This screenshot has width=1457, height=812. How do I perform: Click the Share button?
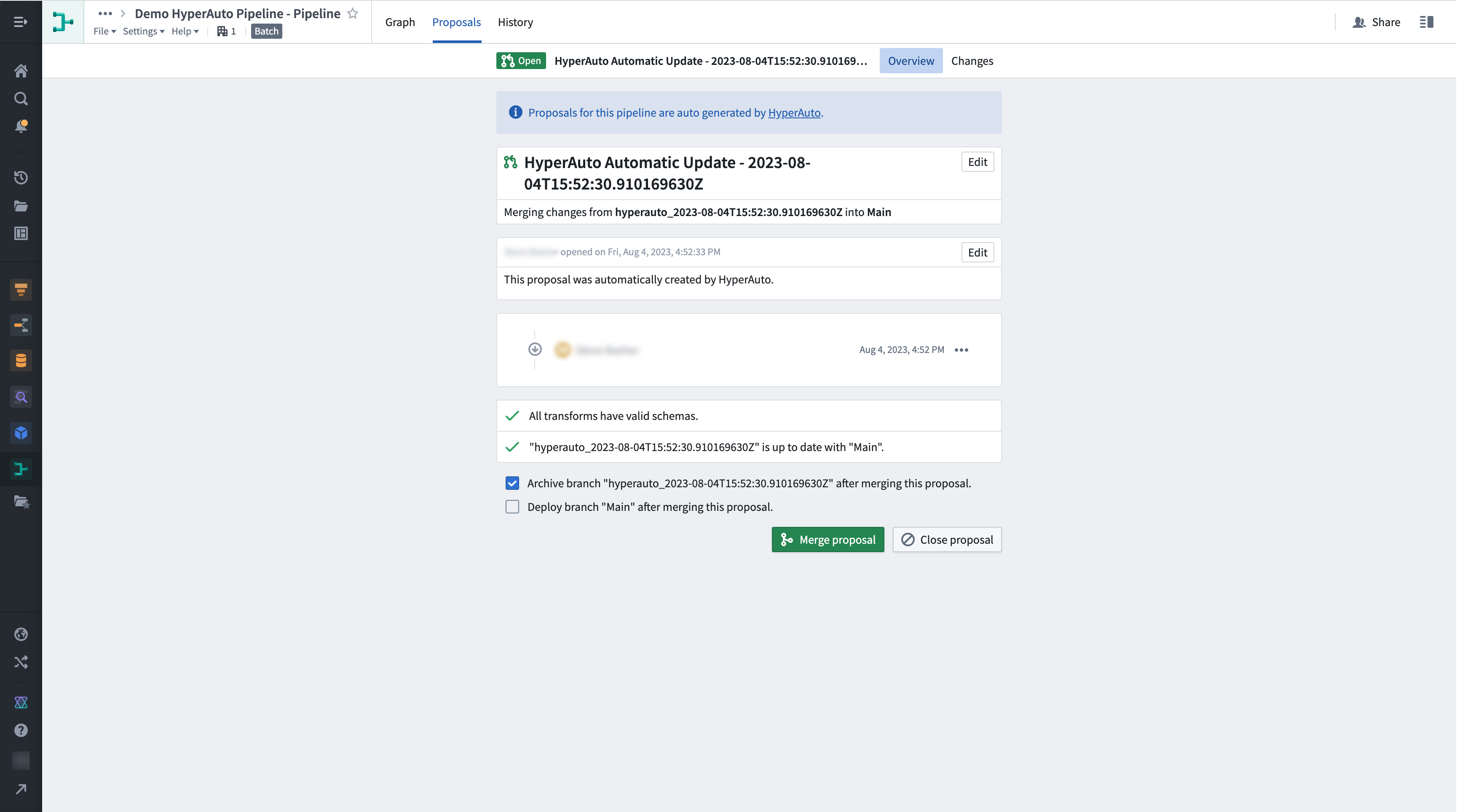pos(1377,22)
